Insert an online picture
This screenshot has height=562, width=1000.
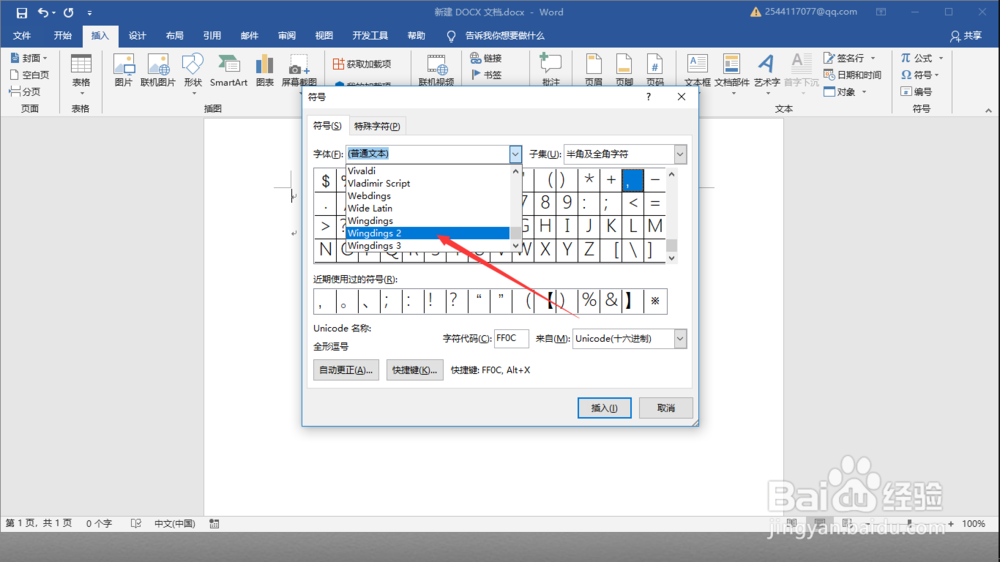(158, 70)
